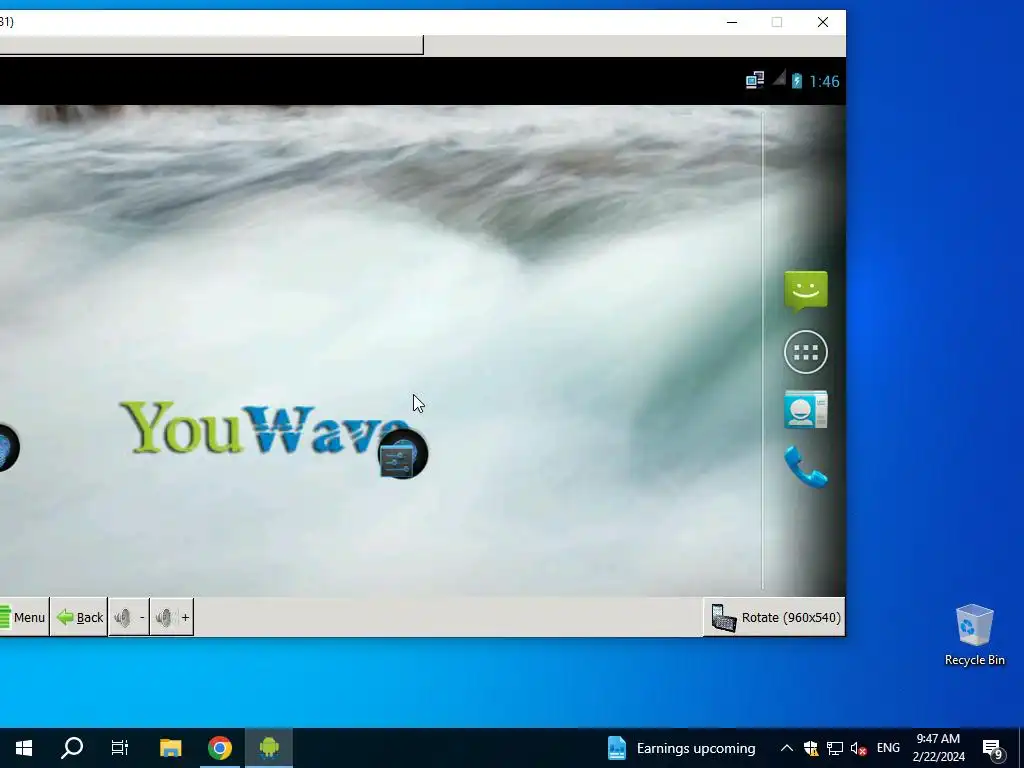Select the Recycle Bin desktop icon

pyautogui.click(x=974, y=635)
